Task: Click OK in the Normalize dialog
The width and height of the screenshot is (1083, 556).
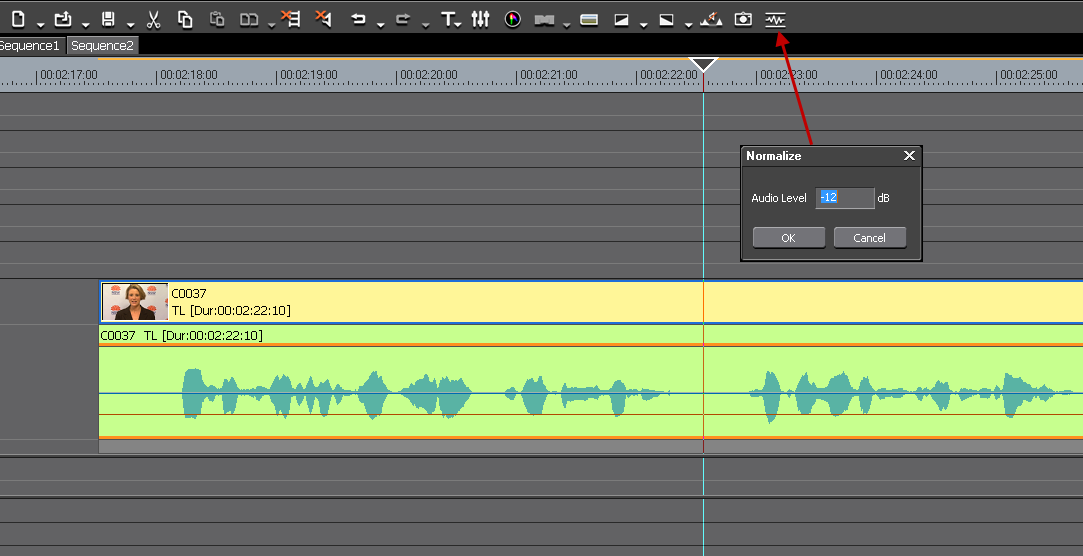Action: 789,238
